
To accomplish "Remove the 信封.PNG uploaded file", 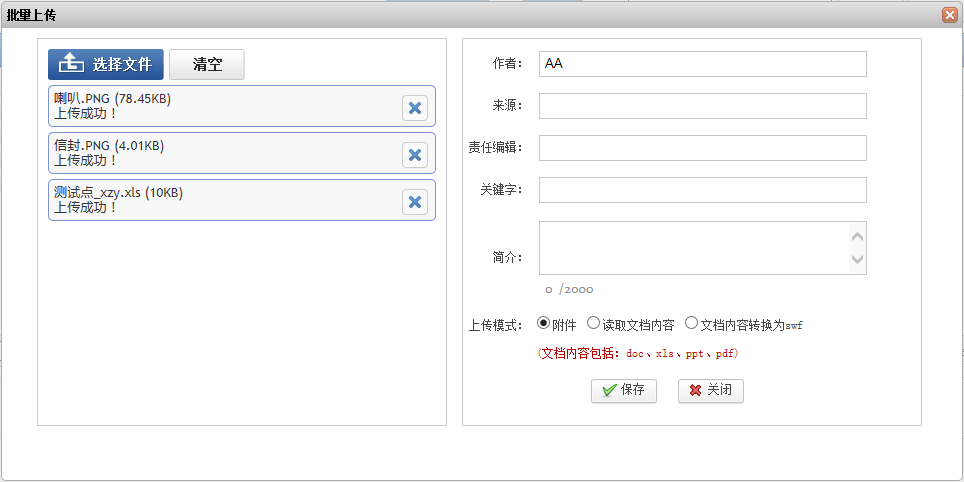I will click(415, 154).
